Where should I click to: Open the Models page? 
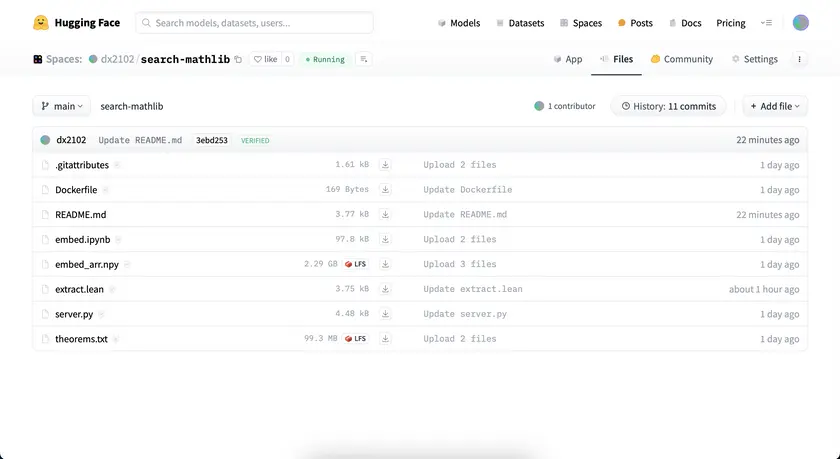[x=459, y=23]
